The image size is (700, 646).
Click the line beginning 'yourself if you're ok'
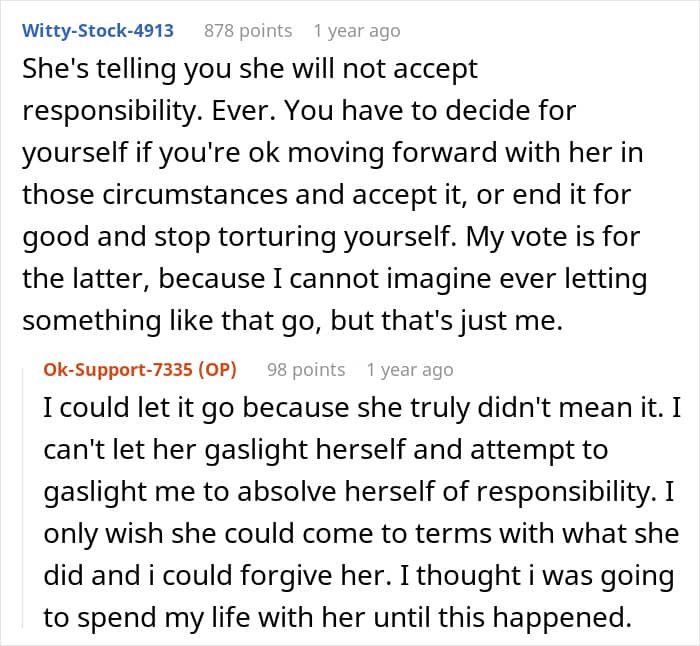coord(333,153)
